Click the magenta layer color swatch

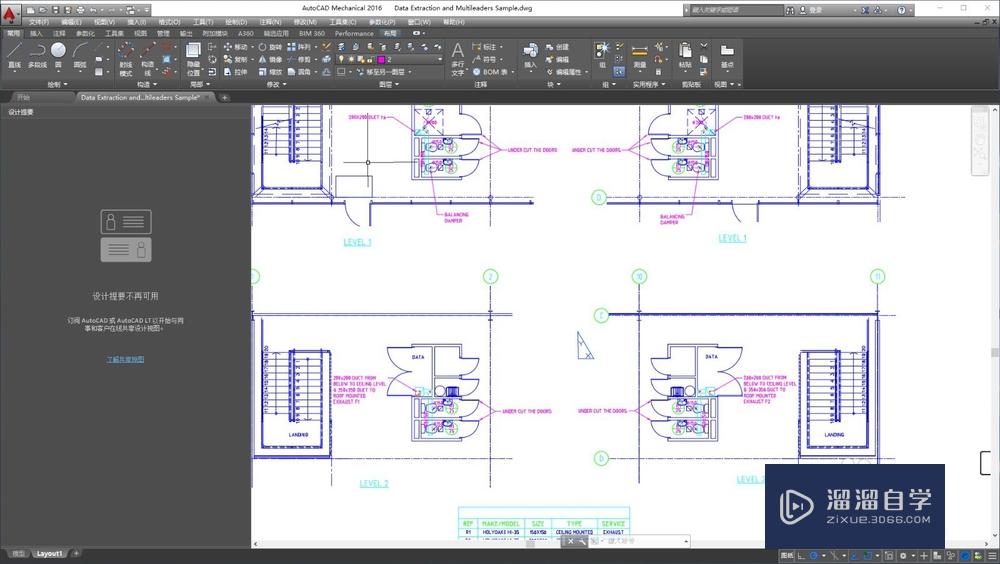click(380, 59)
